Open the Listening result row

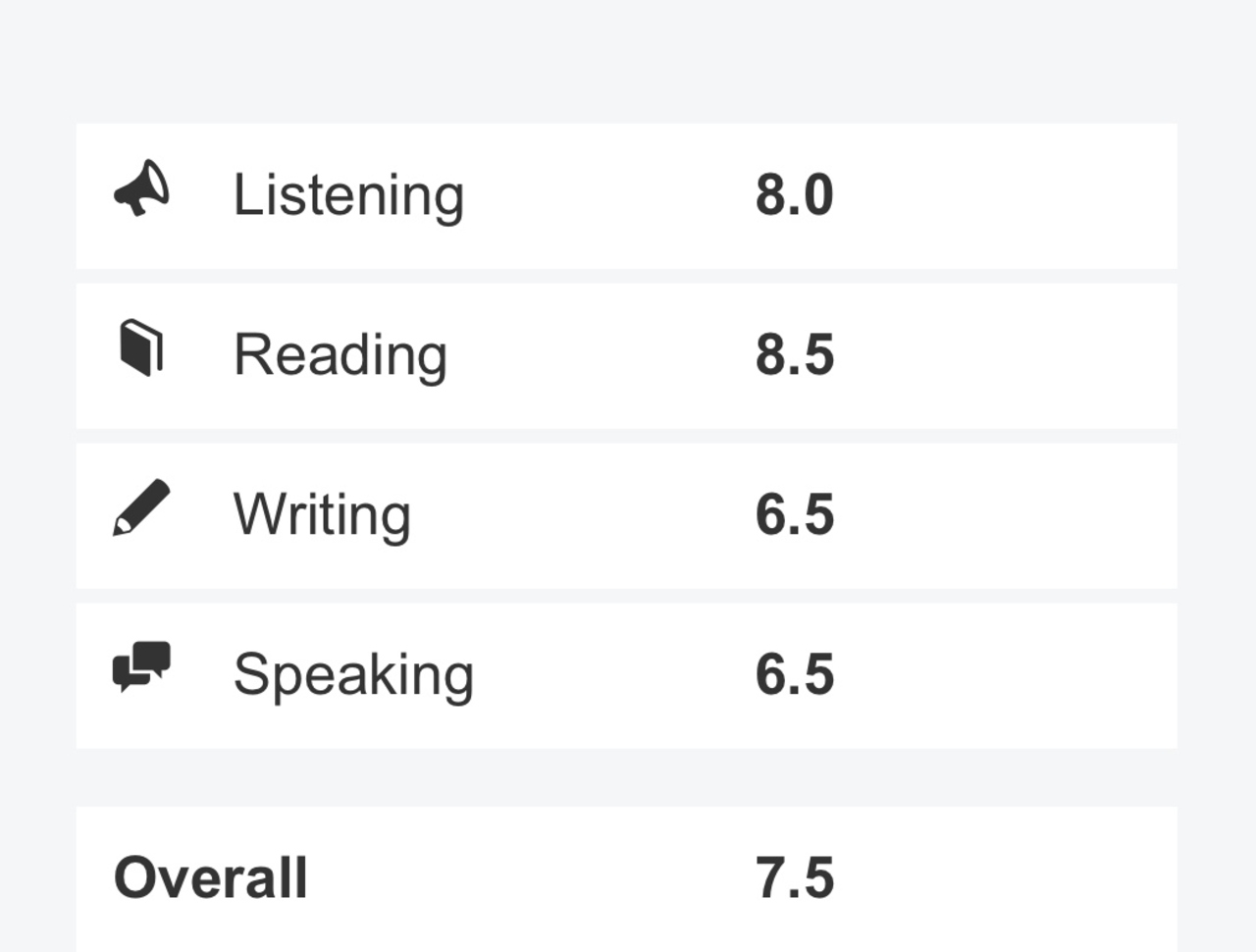pos(626,195)
